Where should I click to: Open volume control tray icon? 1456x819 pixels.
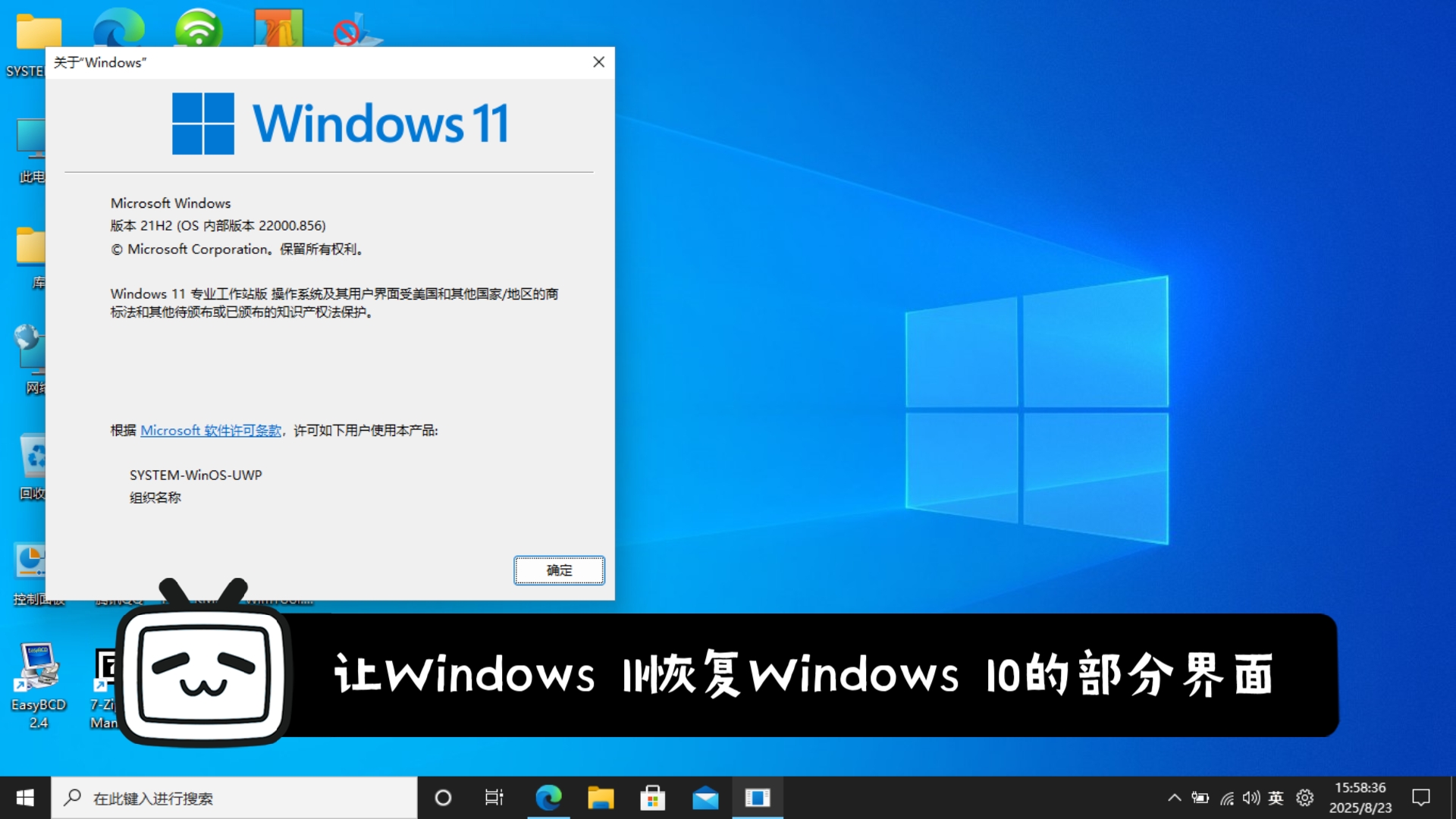[x=1251, y=798]
